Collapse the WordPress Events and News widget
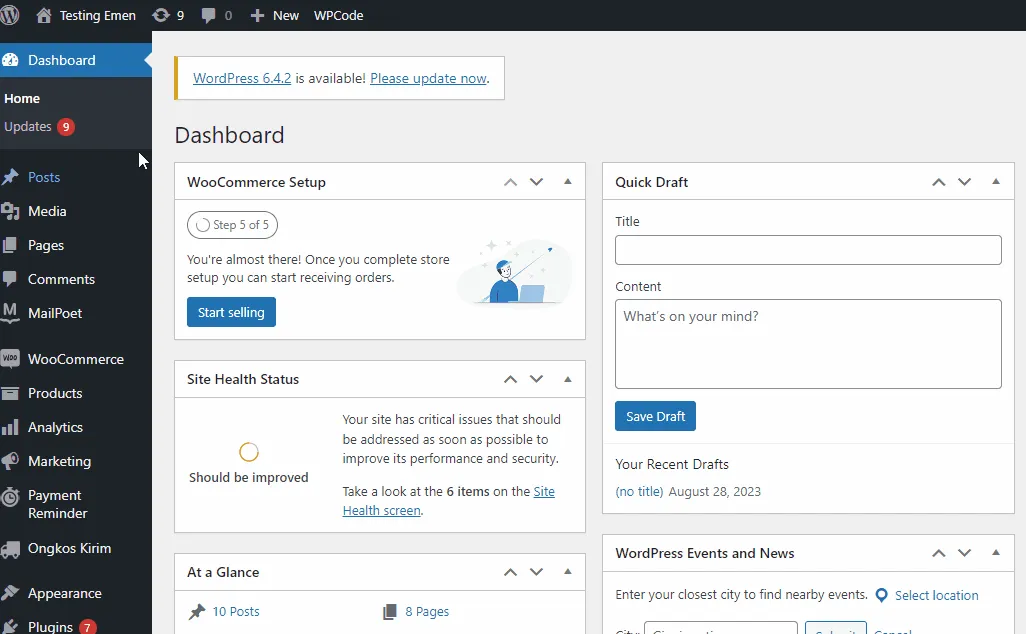Screen dimensions: 1026x634 click(x=995, y=552)
